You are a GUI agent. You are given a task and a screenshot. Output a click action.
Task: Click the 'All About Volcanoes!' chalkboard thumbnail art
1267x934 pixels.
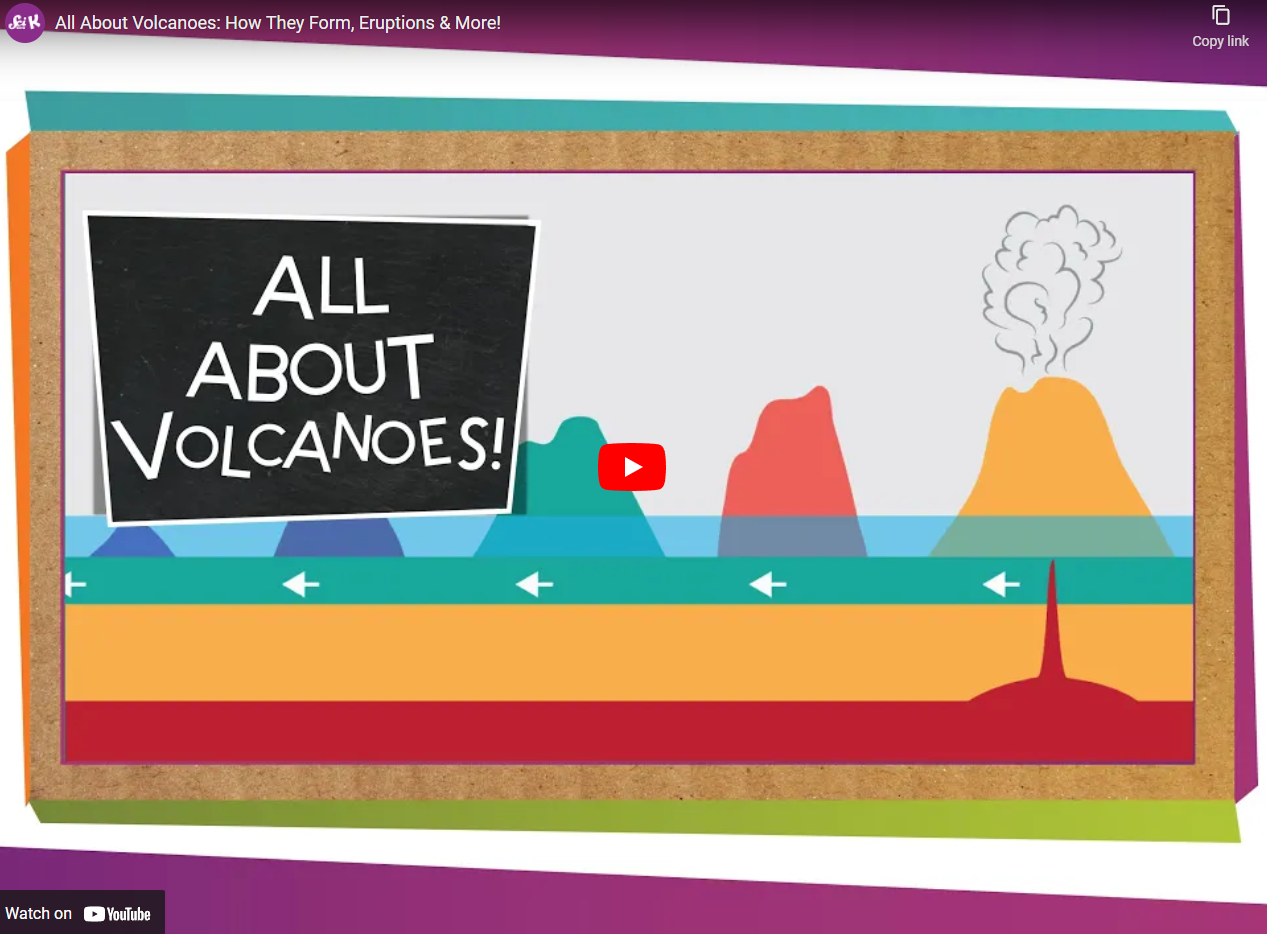pyautogui.click(x=312, y=368)
